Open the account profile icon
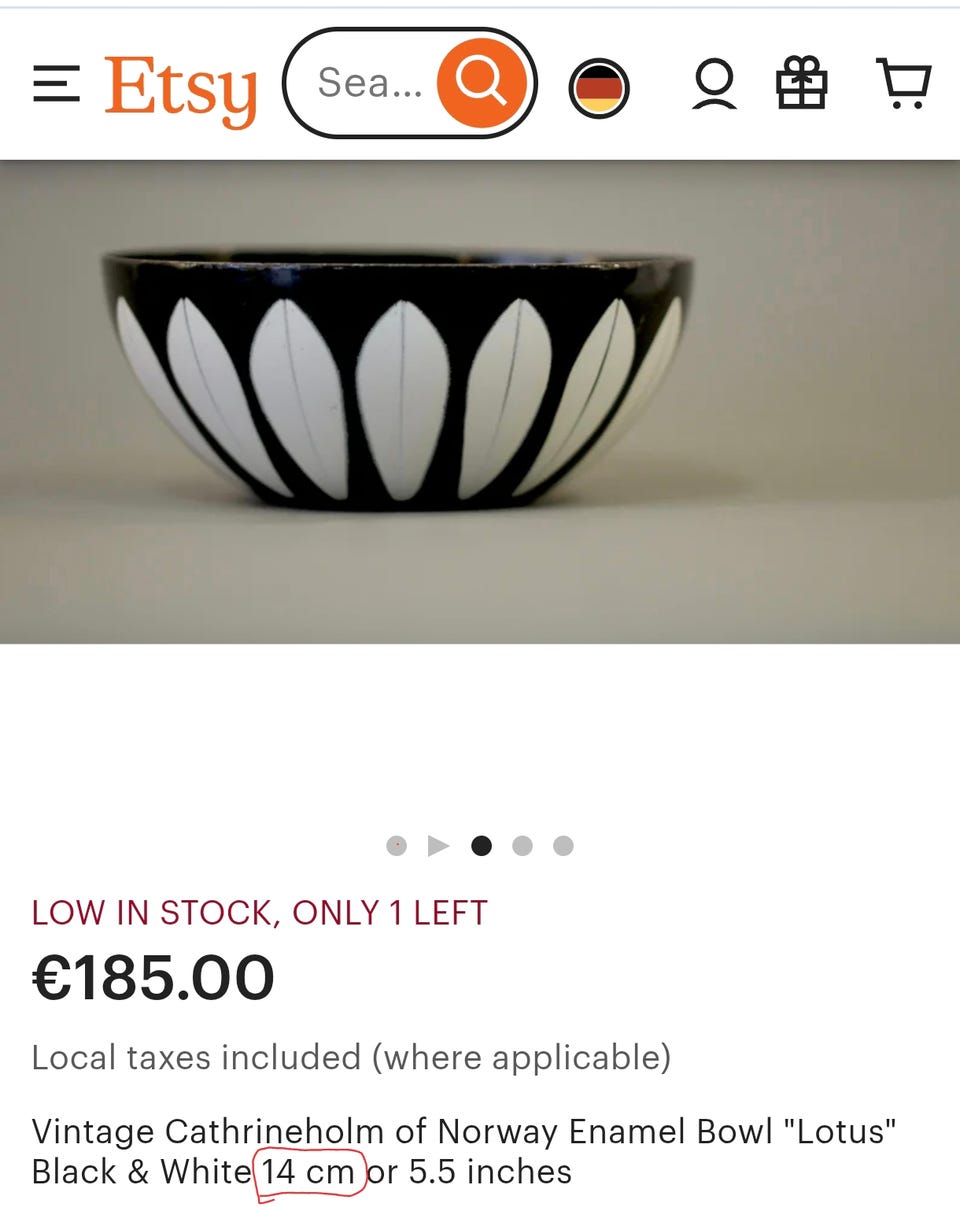The height and width of the screenshot is (1207, 960). point(714,84)
